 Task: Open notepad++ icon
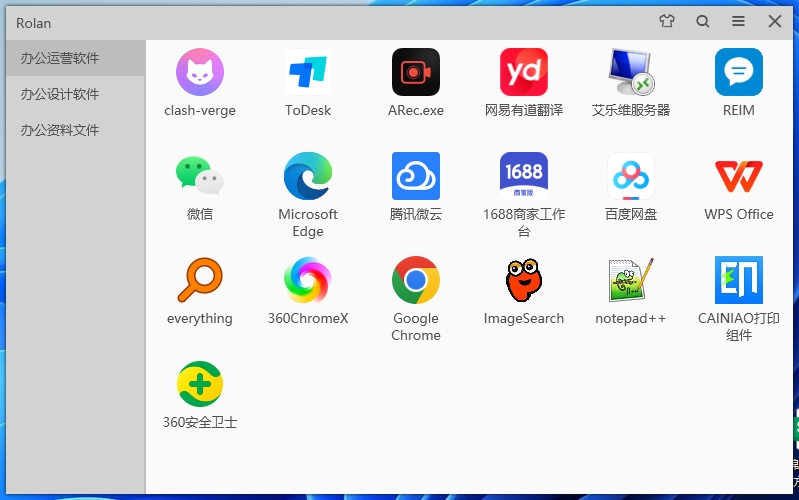[x=631, y=280]
